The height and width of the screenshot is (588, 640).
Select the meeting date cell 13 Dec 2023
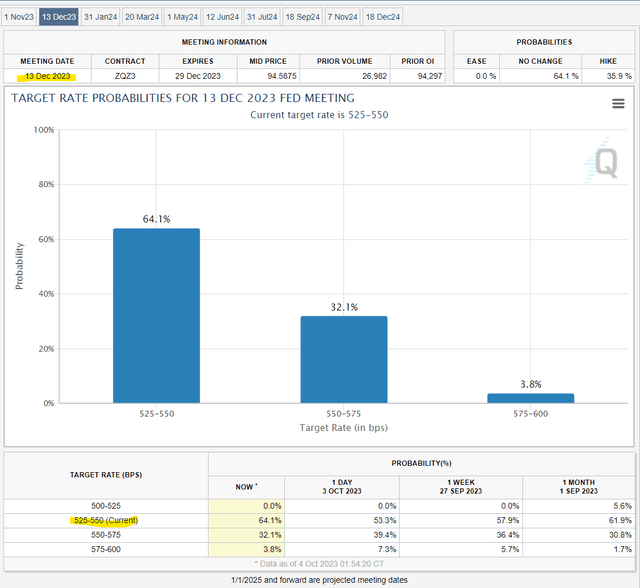point(48,76)
